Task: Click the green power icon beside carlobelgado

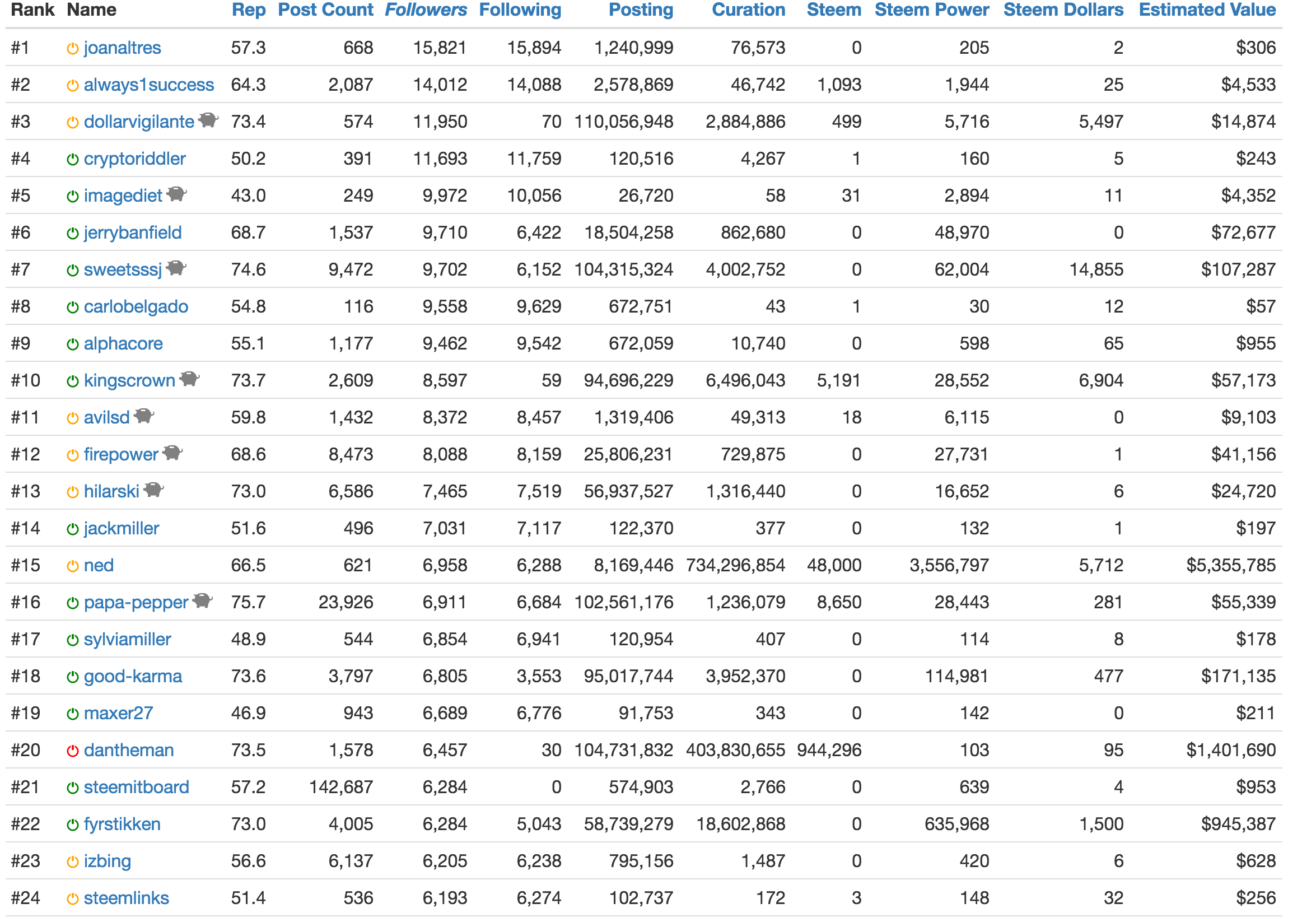Action: tap(73, 308)
